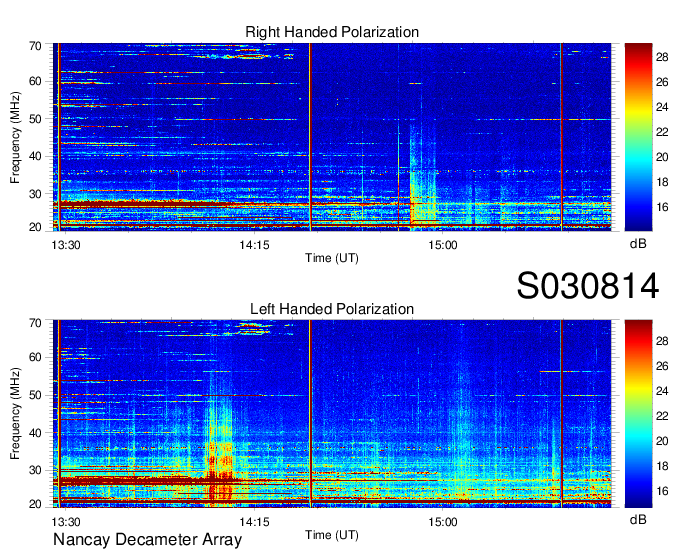
Task: Click 'Frequency (MHz)' label of lower plot
Action: point(15,414)
